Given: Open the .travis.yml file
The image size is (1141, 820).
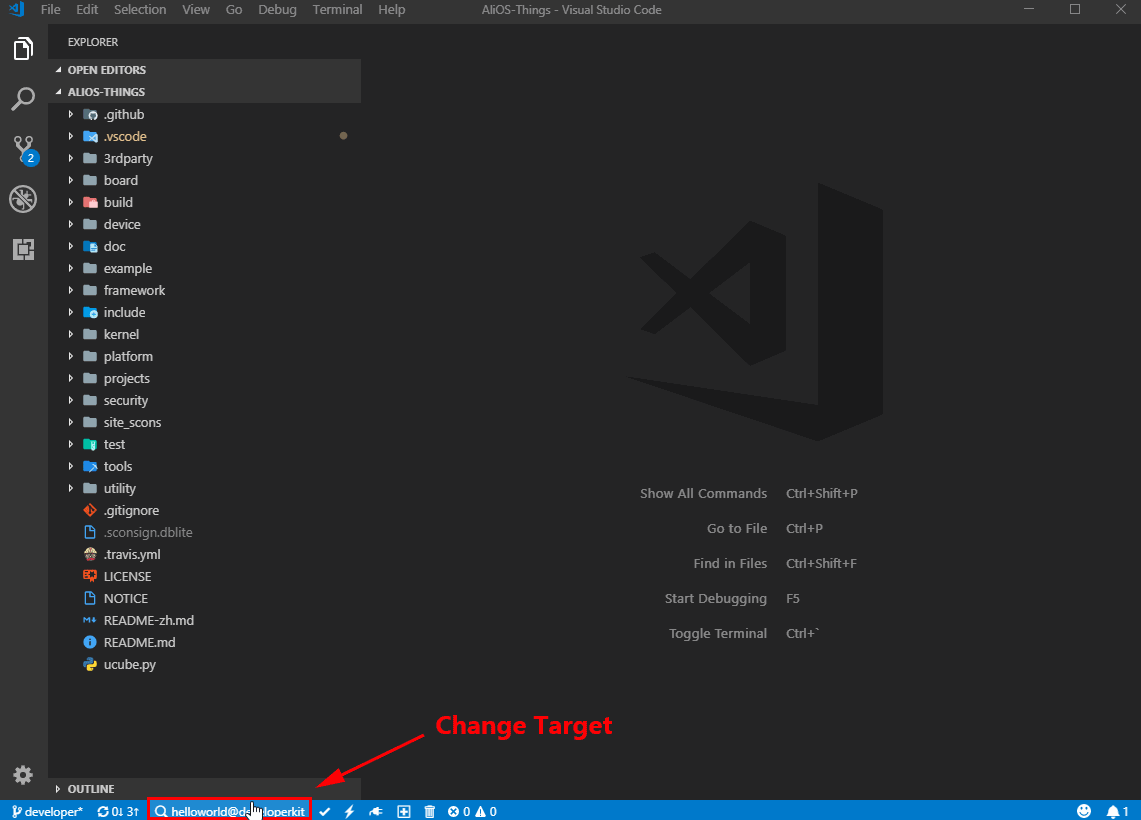Looking at the screenshot, I should point(204,554).
